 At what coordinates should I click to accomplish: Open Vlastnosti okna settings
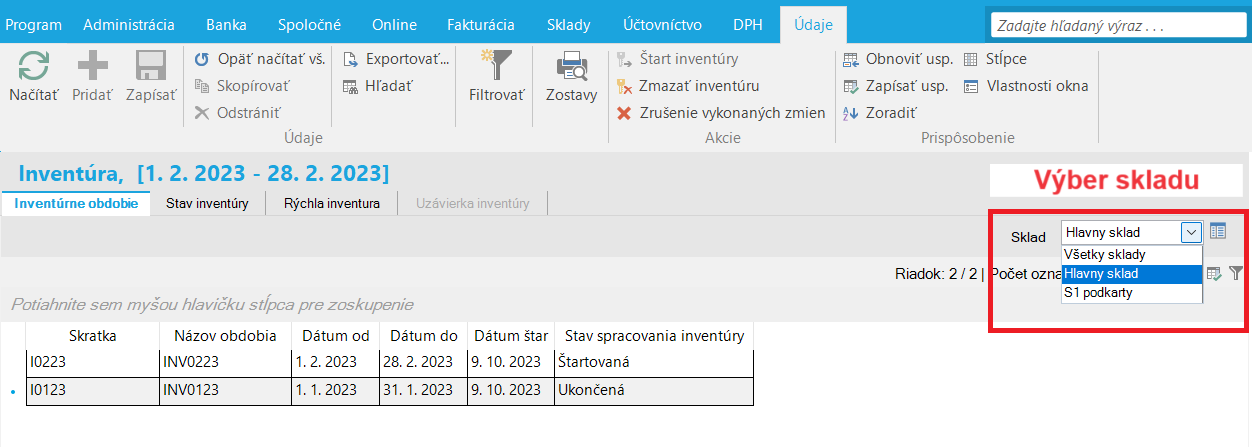pos(1026,86)
